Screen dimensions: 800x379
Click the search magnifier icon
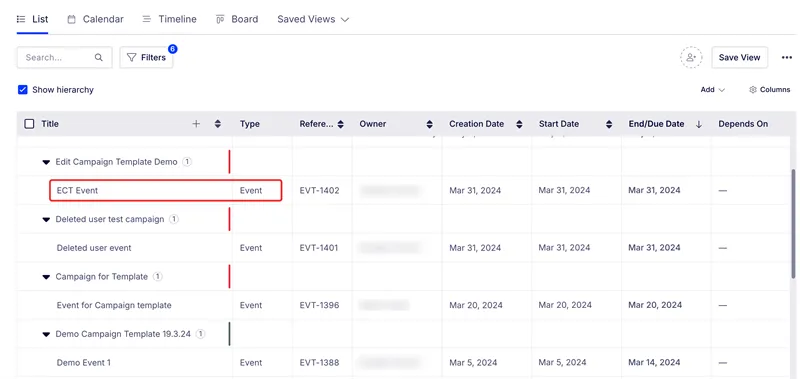98,58
